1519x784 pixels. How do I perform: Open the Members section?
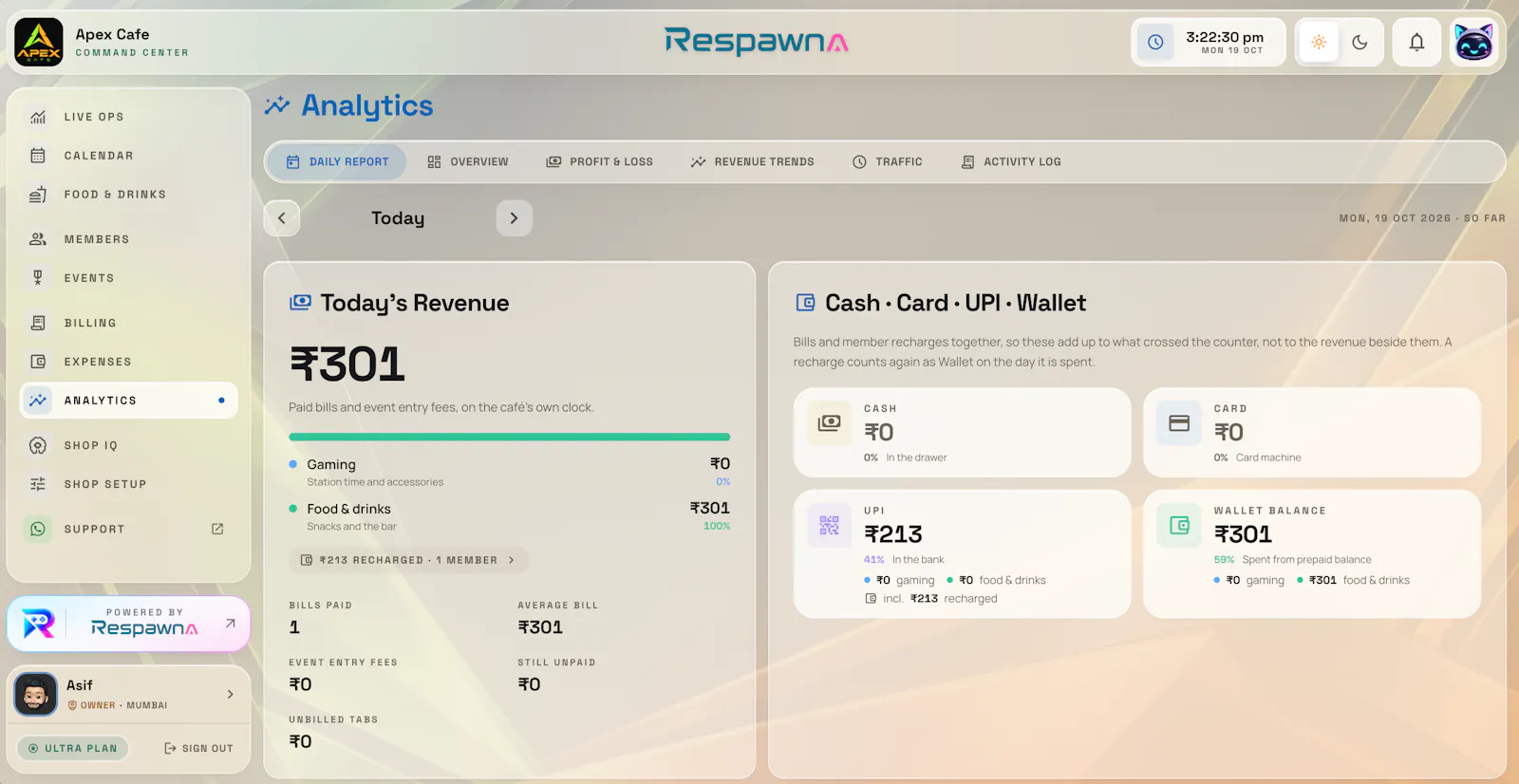click(x=129, y=239)
